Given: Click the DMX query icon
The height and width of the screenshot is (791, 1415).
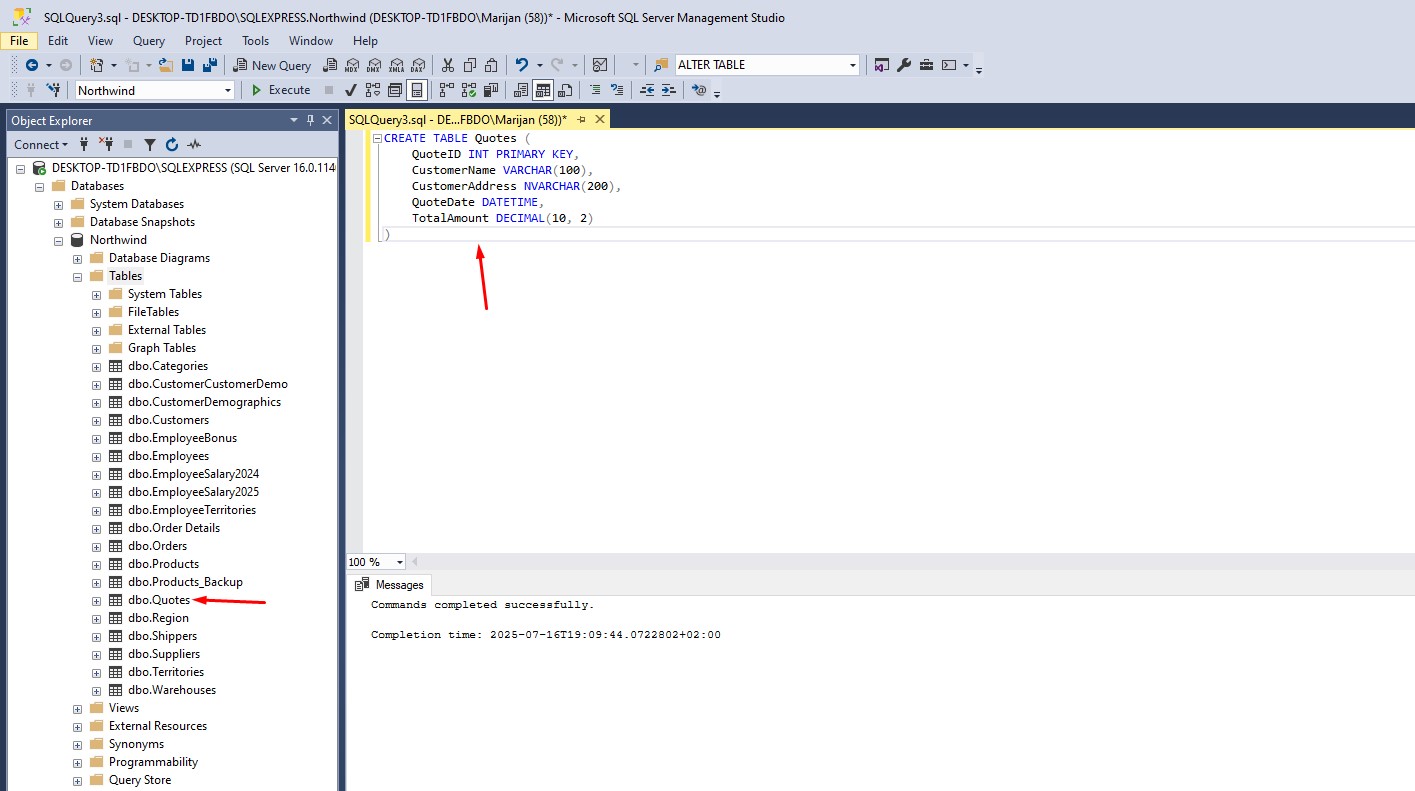Looking at the screenshot, I should 374,65.
